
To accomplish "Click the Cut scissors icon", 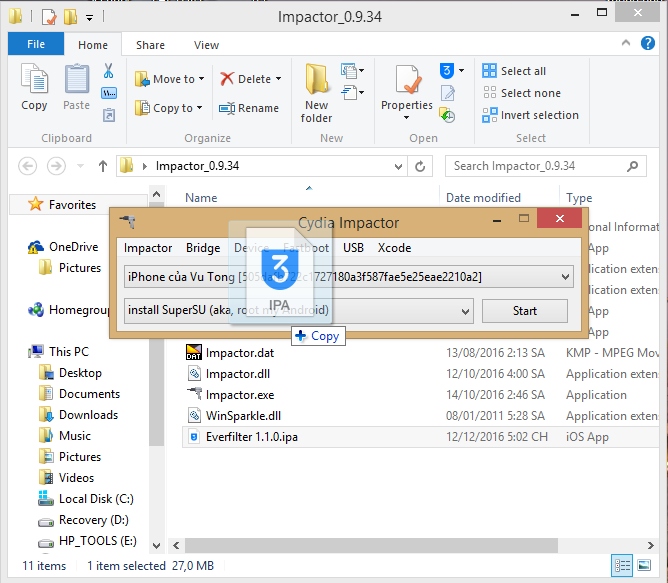I will (109, 71).
